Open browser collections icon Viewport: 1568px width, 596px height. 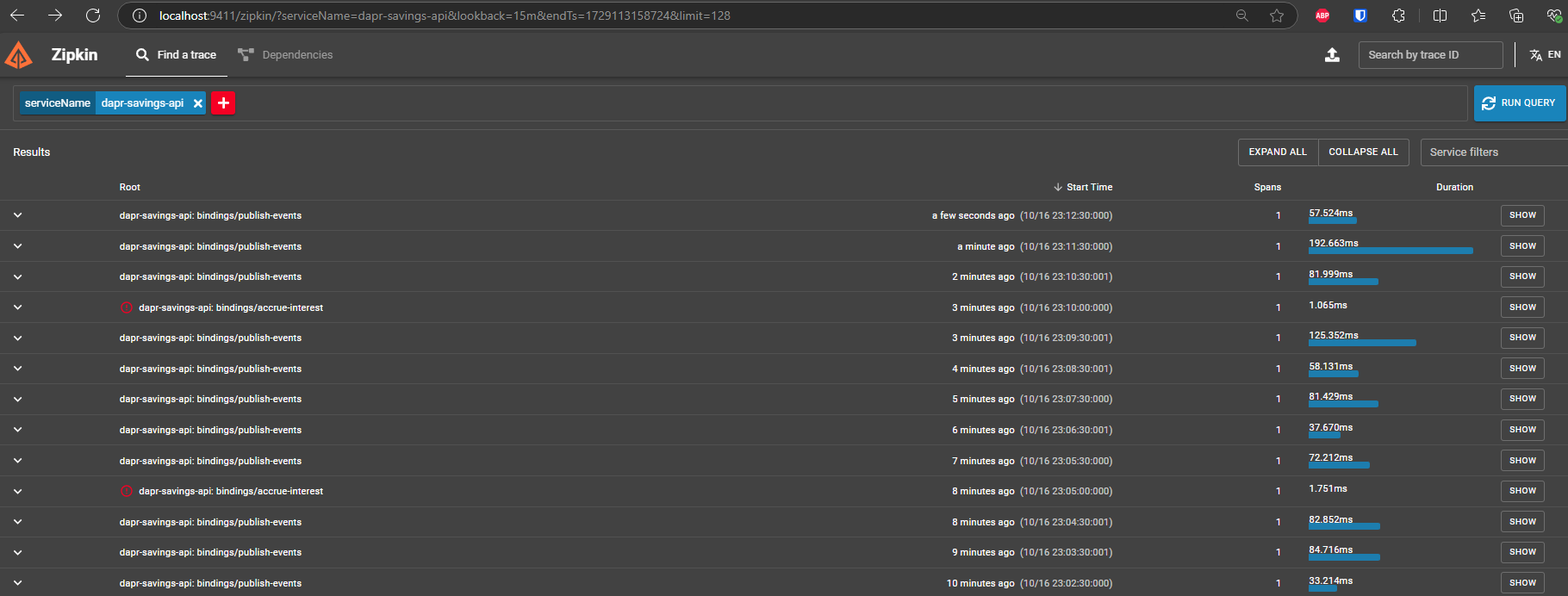[1516, 16]
